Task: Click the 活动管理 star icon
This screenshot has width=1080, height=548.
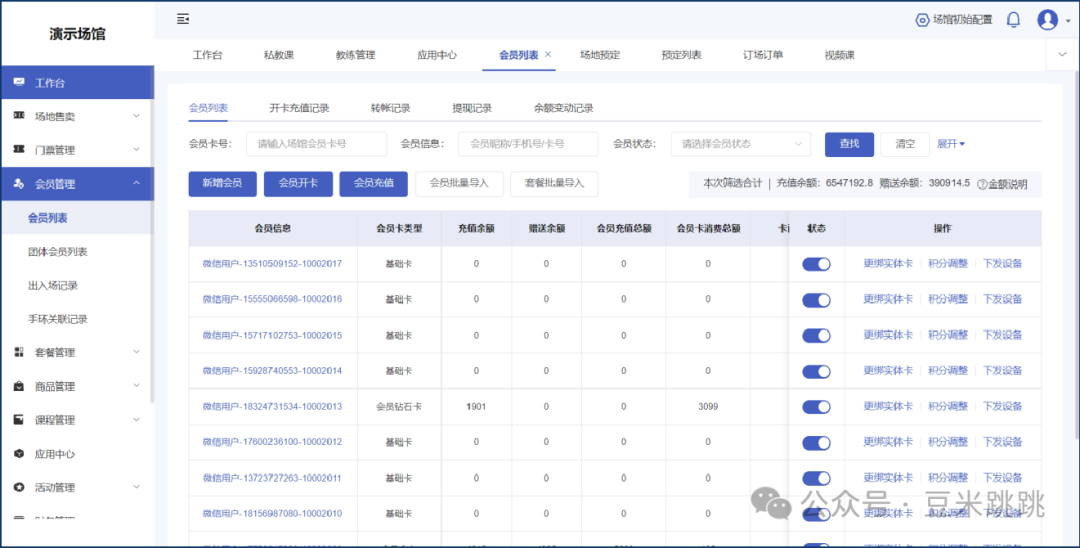Action: click(x=19, y=487)
